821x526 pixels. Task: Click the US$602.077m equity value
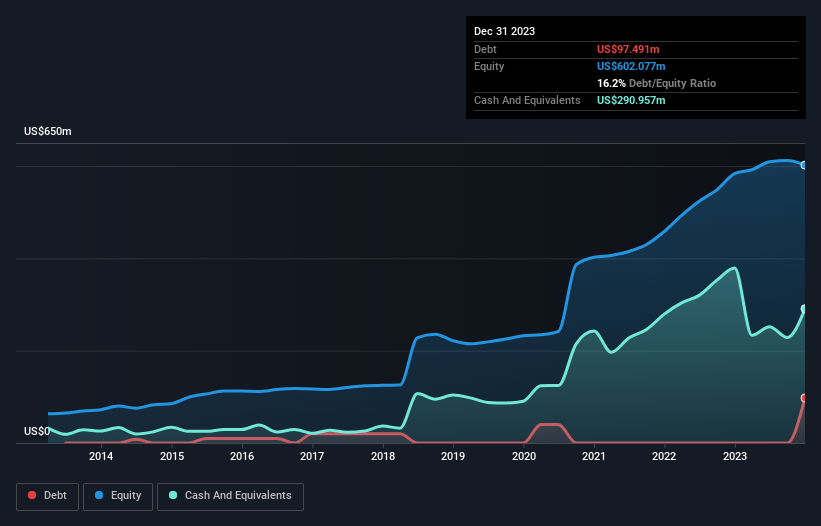click(631, 66)
